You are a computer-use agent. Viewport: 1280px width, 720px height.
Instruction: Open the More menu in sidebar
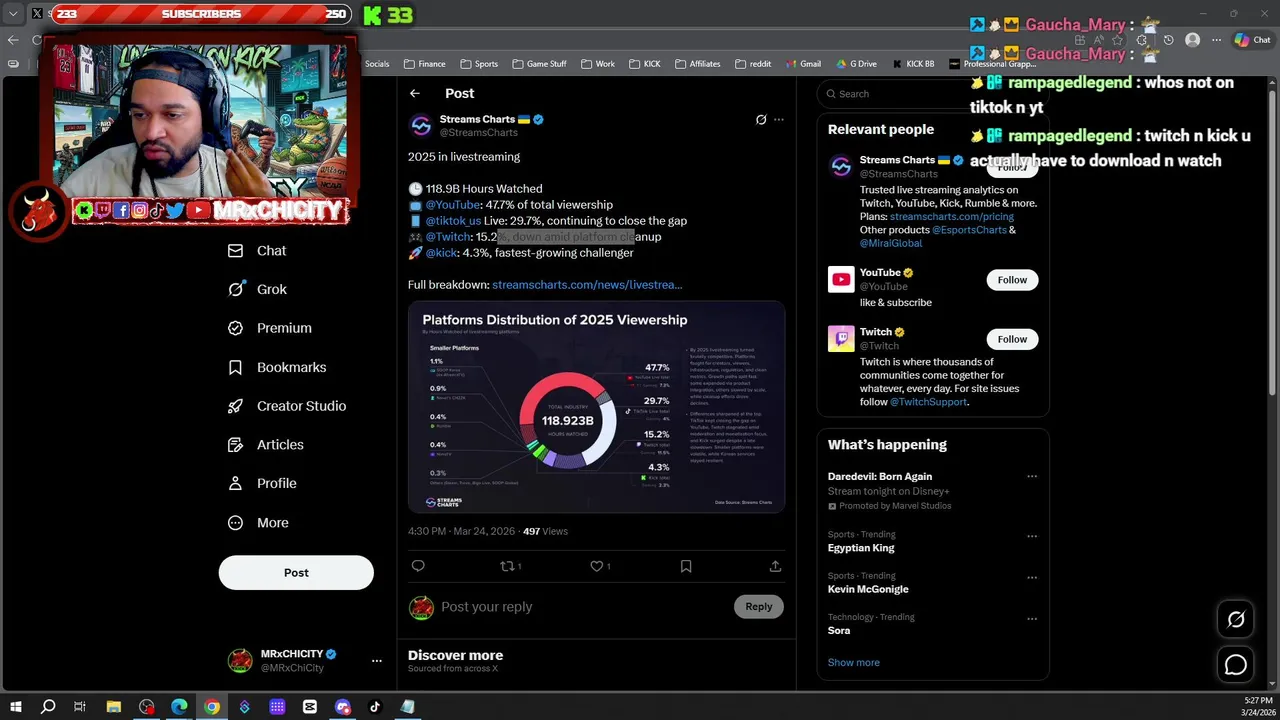258,522
